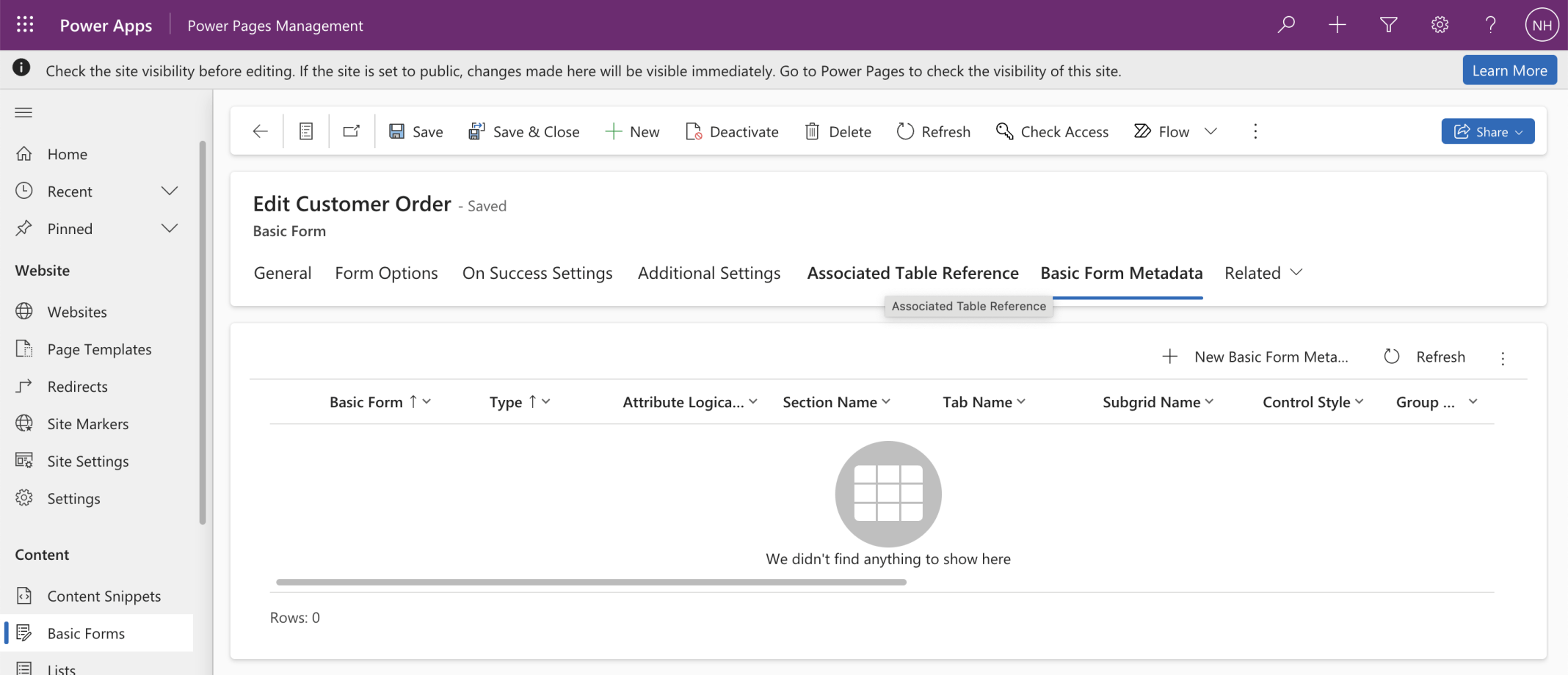Open the Flow dropdown chevron
Image resolution: width=1568 pixels, height=675 pixels.
coord(1211,131)
